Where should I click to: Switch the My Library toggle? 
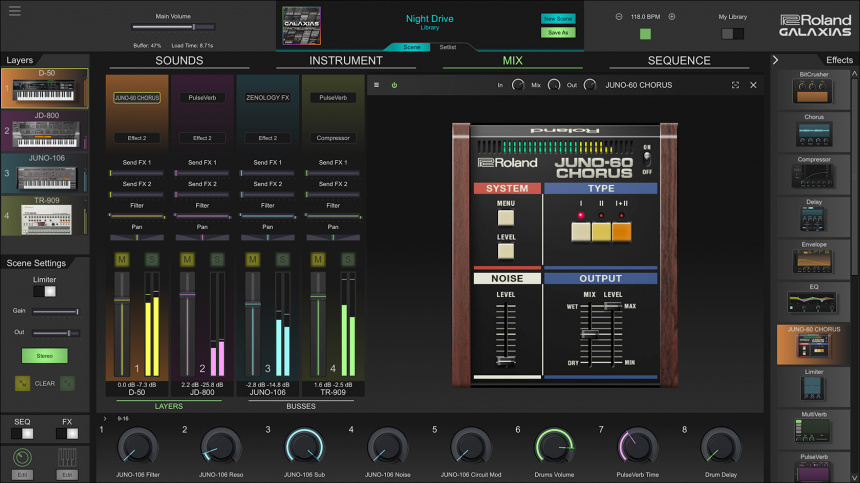coord(733,33)
